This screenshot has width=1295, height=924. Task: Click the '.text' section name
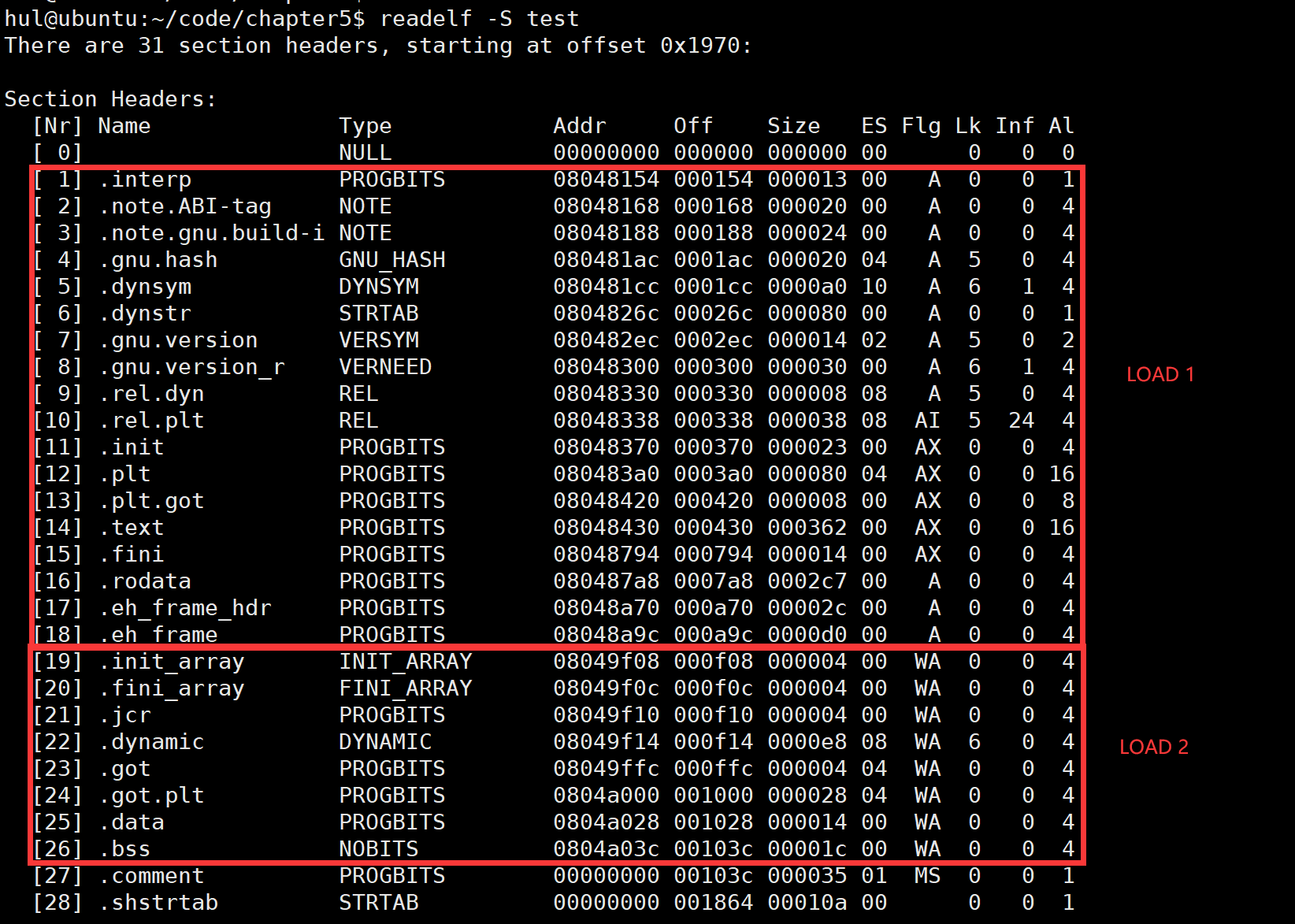coord(132,528)
